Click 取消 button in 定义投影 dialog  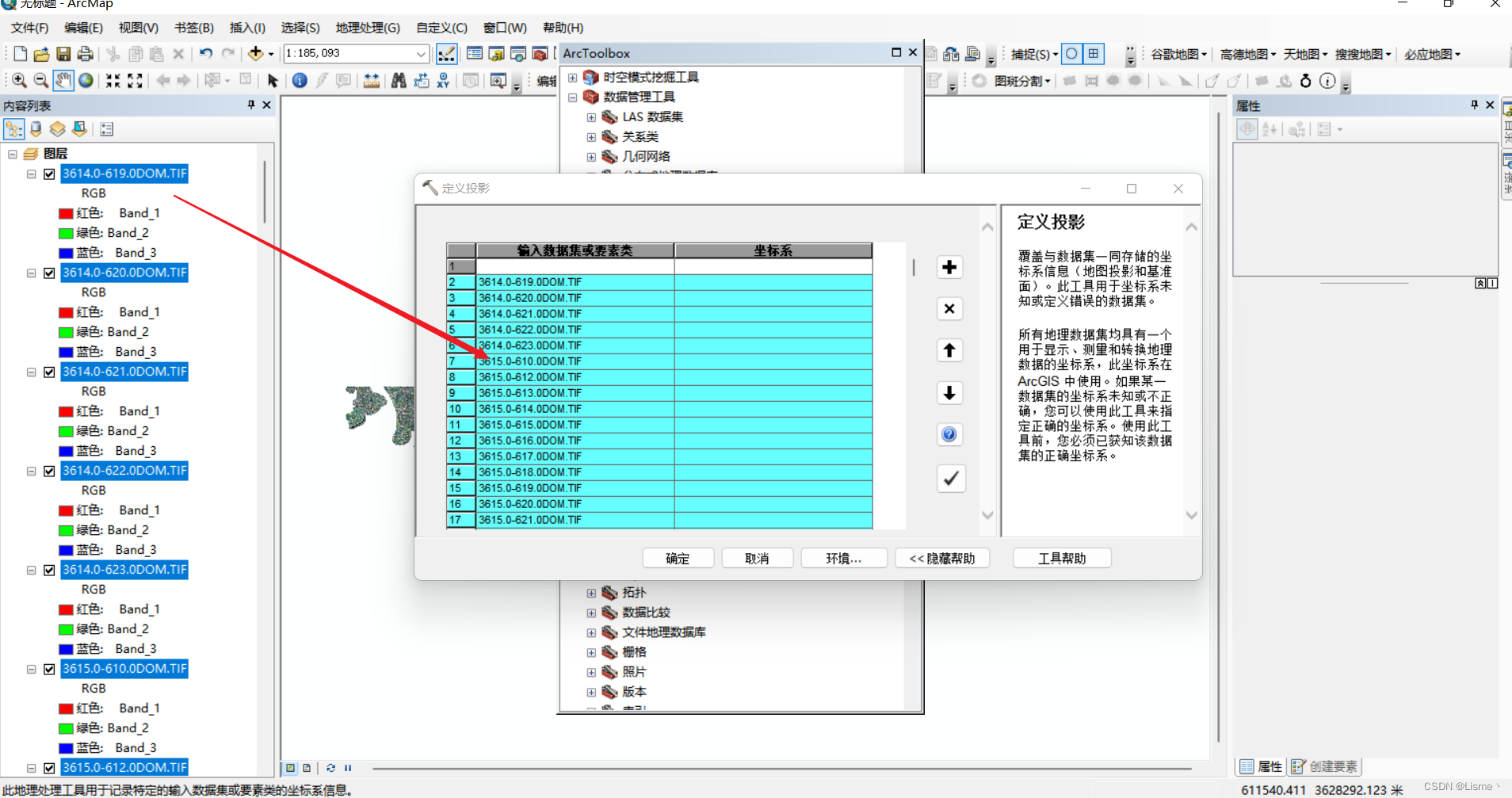[757, 558]
